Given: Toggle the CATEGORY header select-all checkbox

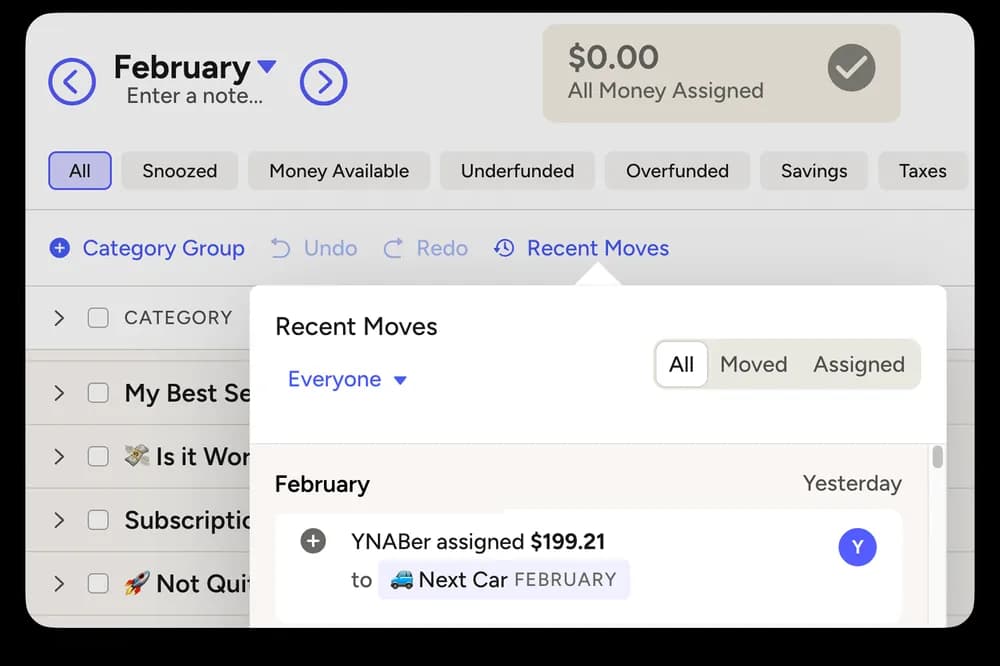Looking at the screenshot, I should pos(98,318).
